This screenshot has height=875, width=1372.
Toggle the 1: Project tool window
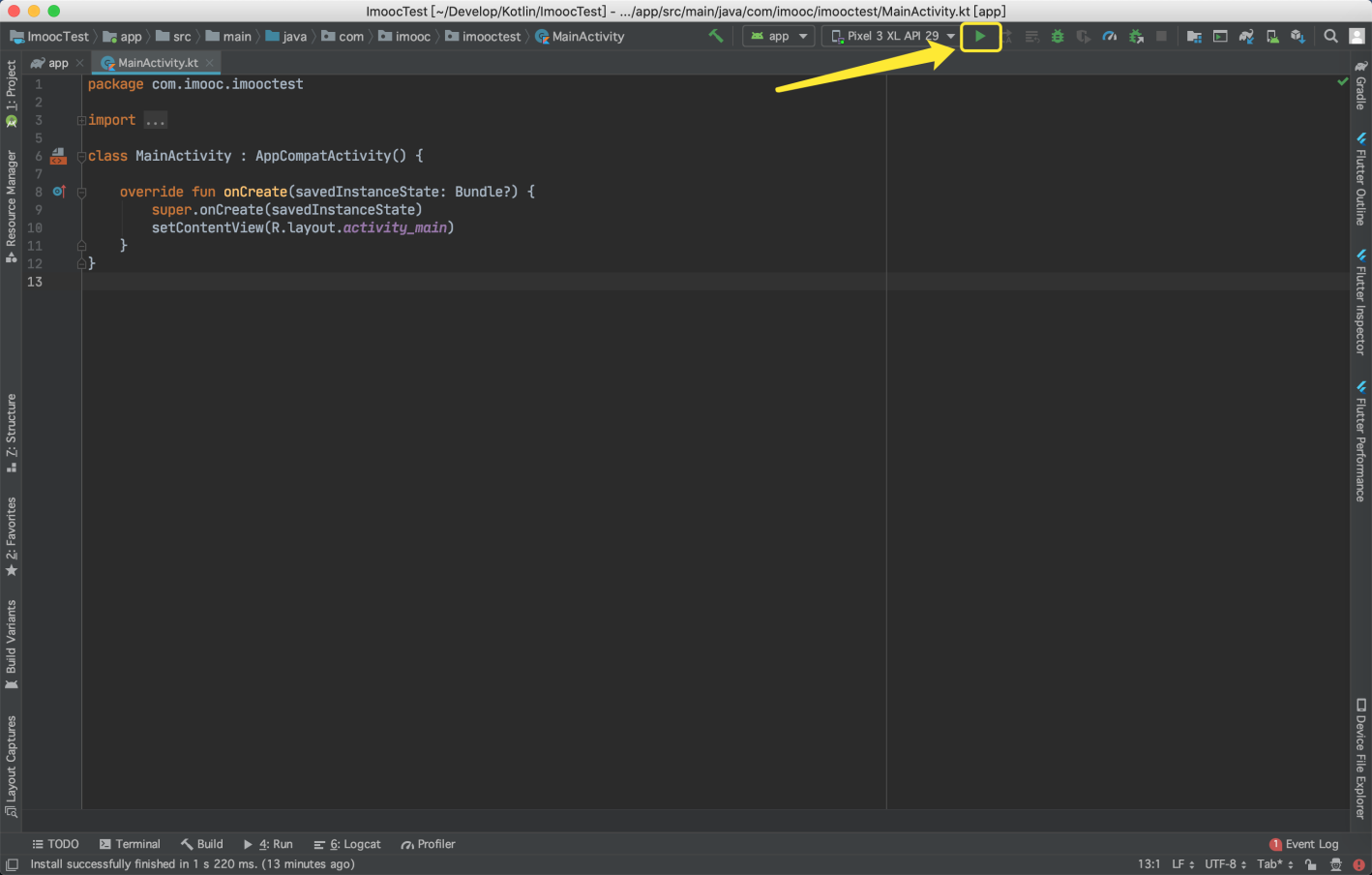[x=12, y=93]
